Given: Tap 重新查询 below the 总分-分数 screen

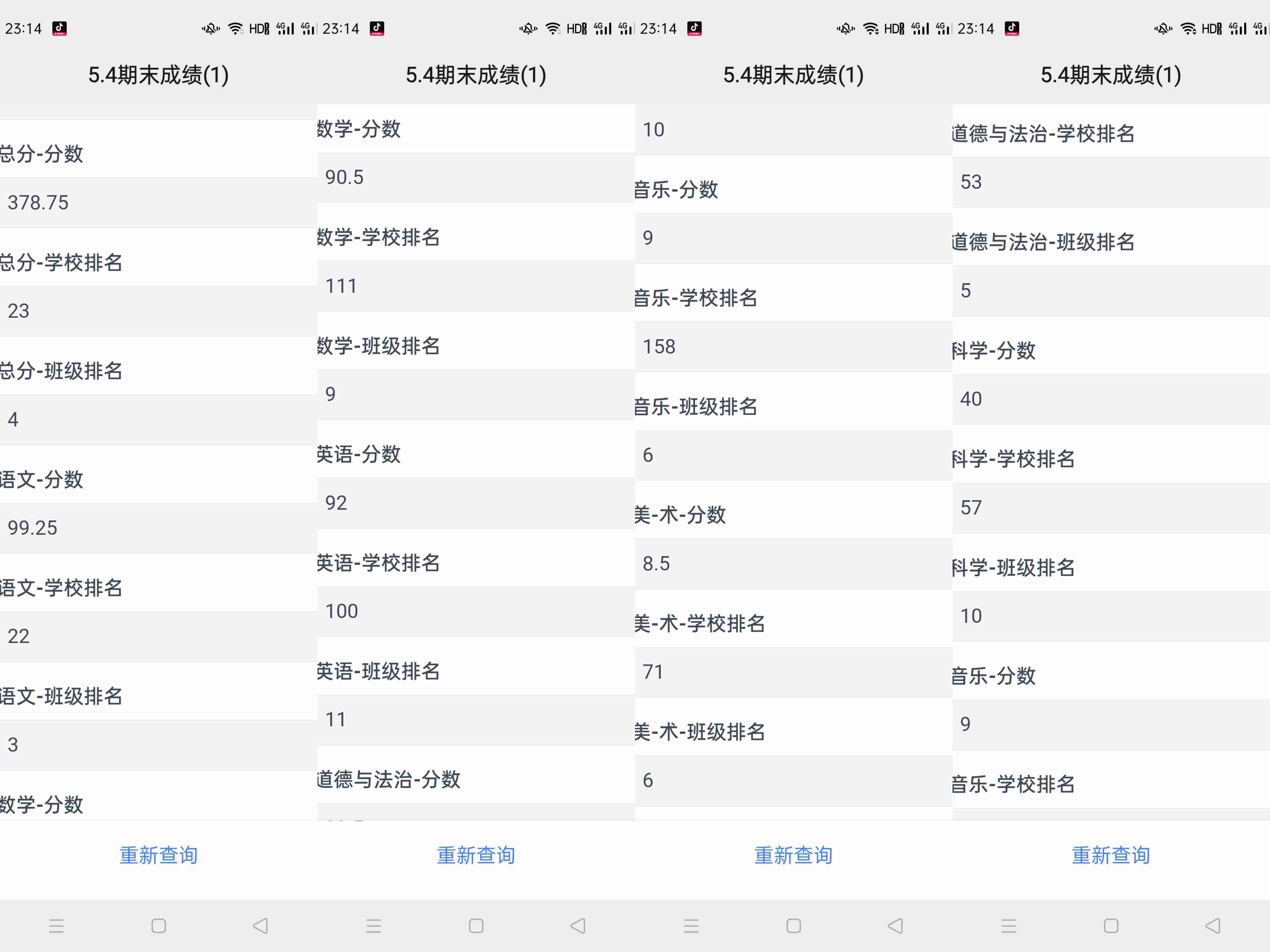Looking at the screenshot, I should click(x=158, y=855).
